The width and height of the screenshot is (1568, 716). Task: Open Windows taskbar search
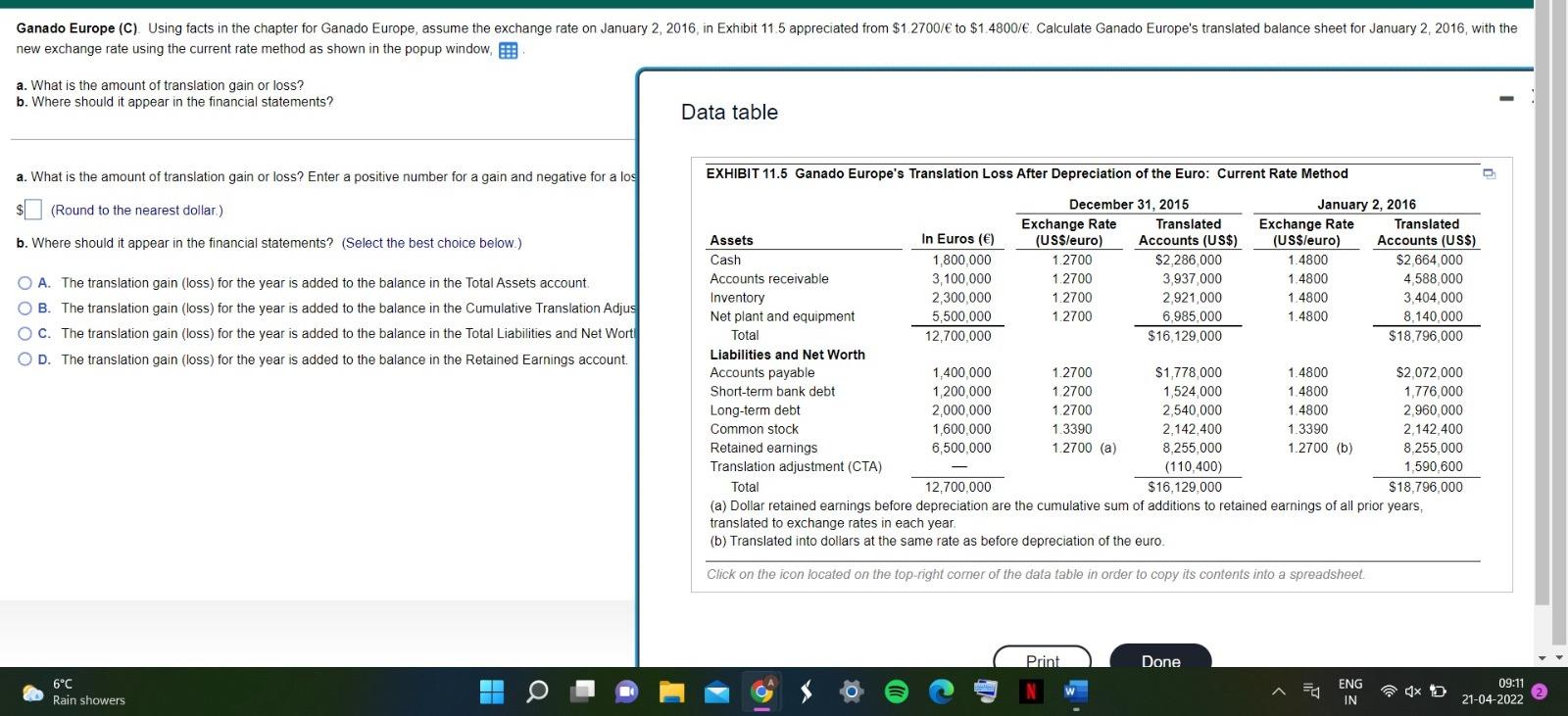[538, 692]
